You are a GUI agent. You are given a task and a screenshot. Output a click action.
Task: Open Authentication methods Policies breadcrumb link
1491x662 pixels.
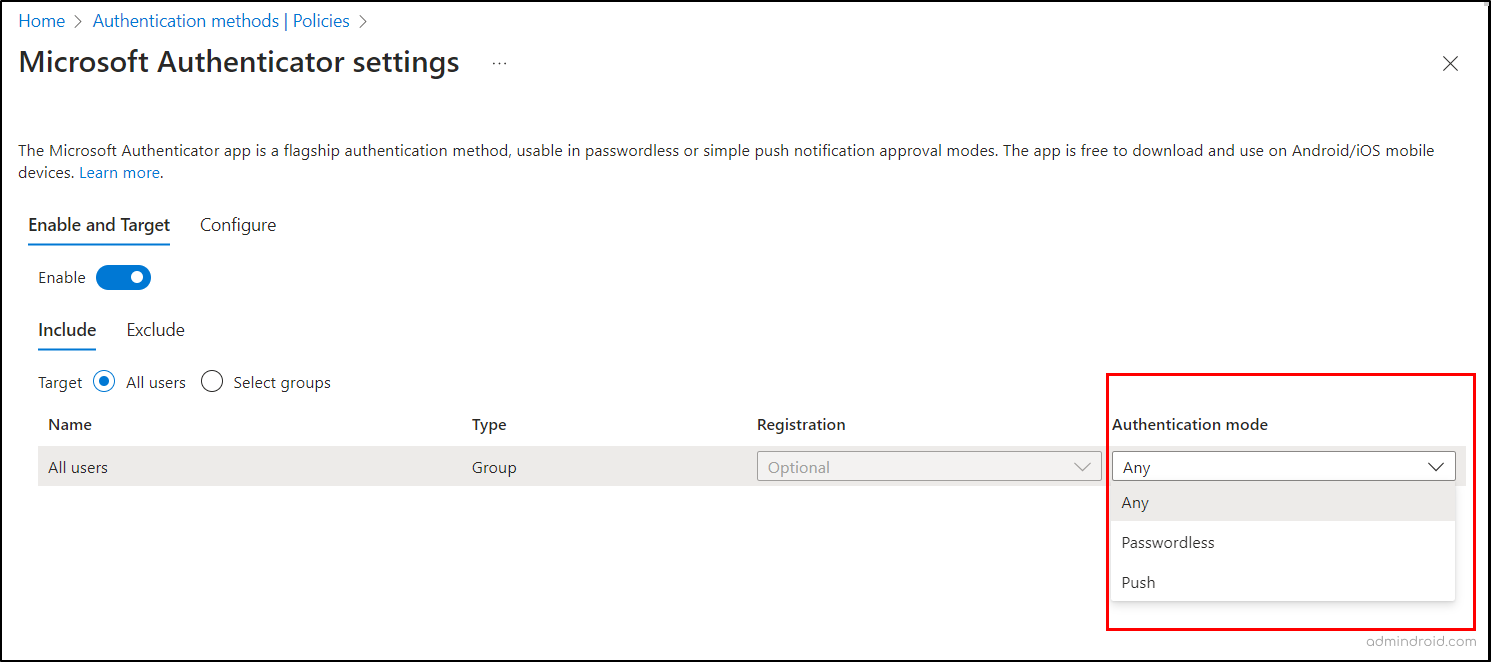[x=221, y=20]
